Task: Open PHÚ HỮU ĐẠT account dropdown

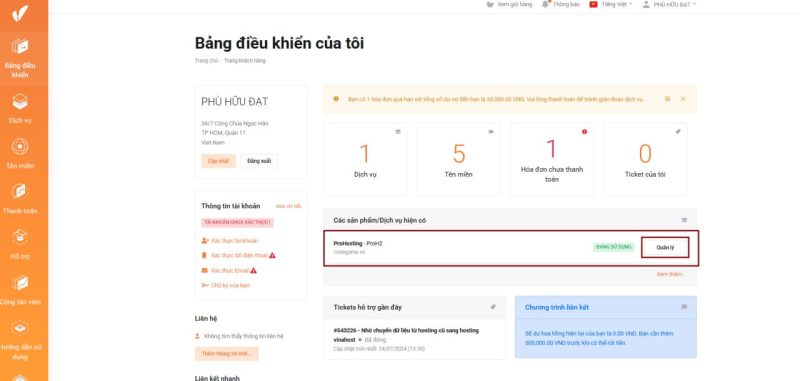Action: click(669, 4)
